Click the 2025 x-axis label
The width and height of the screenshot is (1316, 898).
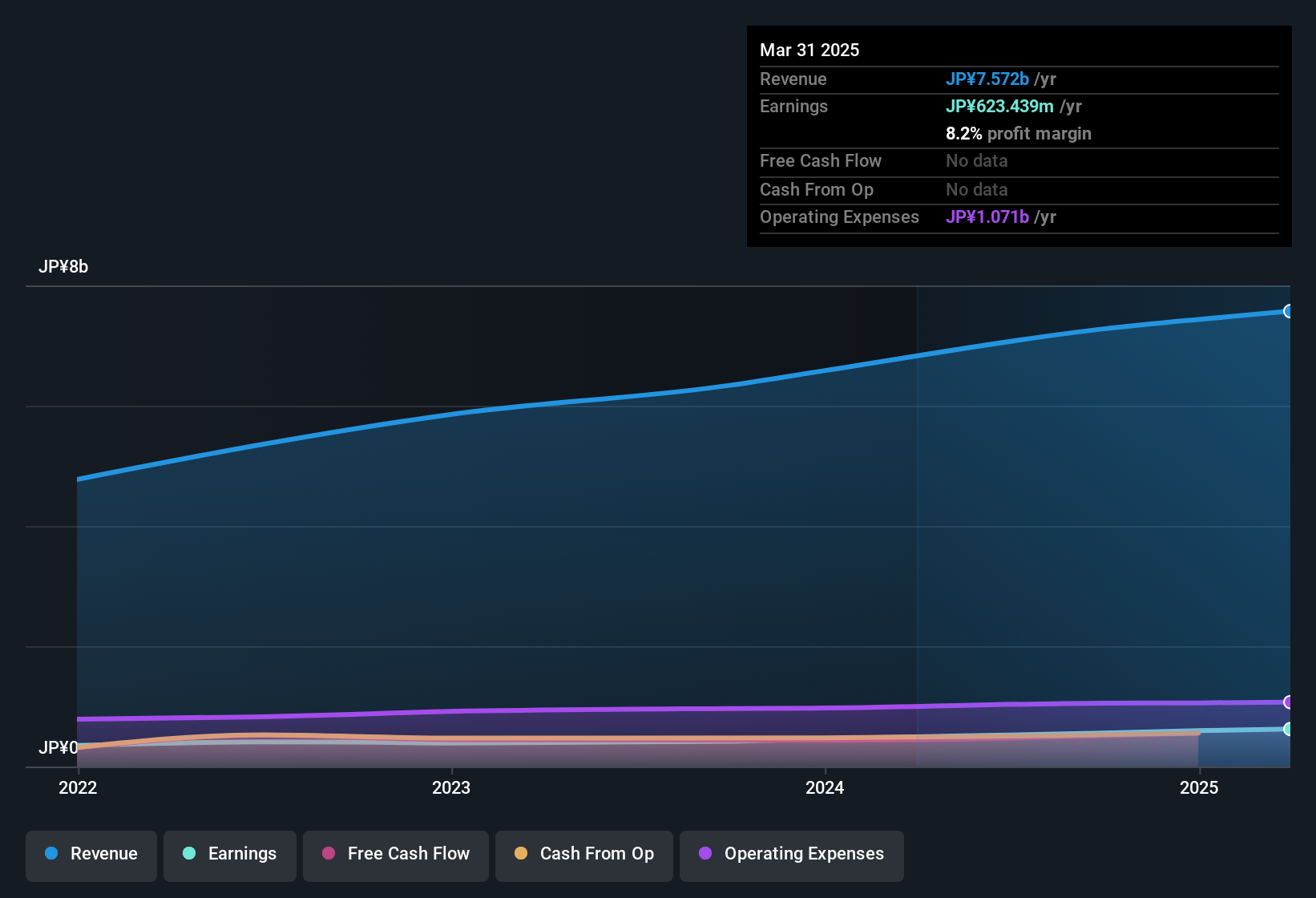click(1199, 787)
